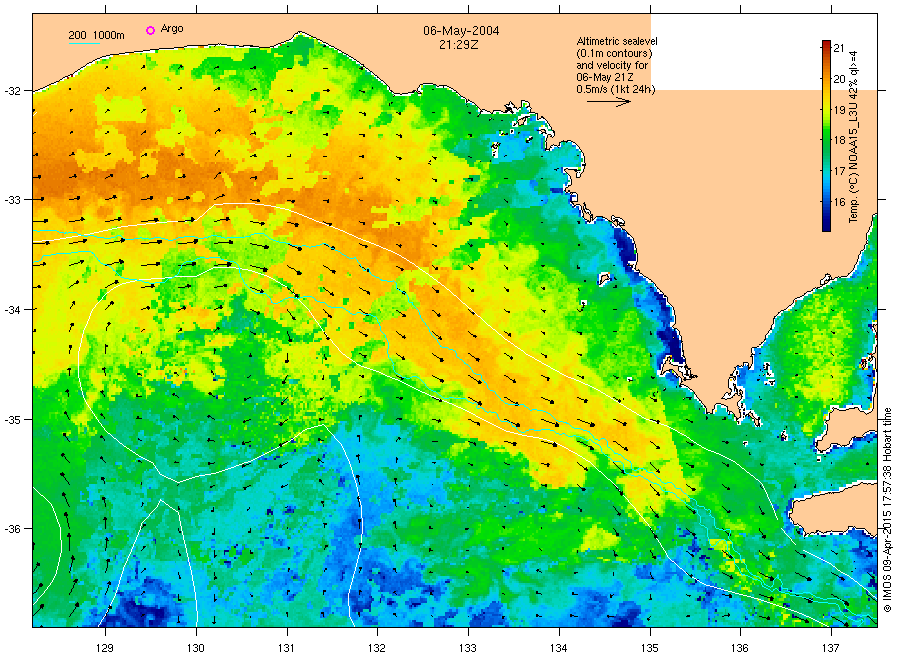Image resolution: width=900 pixels, height=660 pixels.
Task: Click longitude label '135'
Action: tap(650, 648)
